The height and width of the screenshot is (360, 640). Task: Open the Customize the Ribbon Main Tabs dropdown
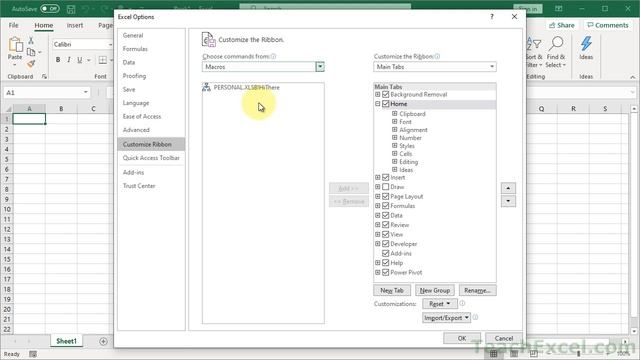coord(492,67)
